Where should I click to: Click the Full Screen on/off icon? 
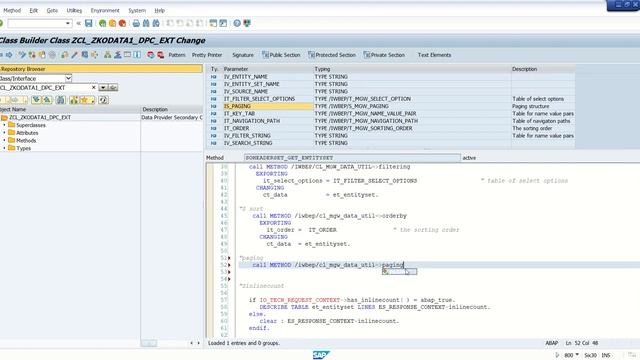point(127,55)
